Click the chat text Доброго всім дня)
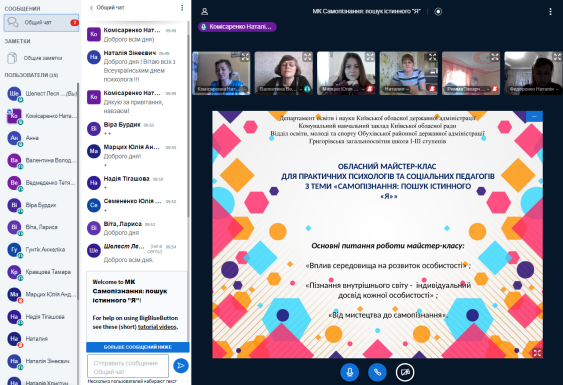Screen dimensions: 563x385 (x=129, y=40)
